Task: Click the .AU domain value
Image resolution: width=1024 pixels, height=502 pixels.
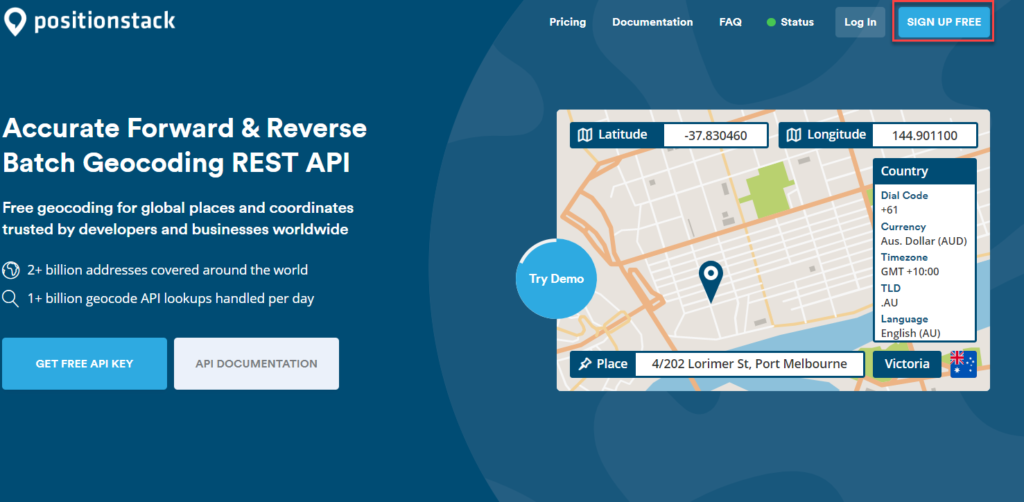Action: pyautogui.click(x=889, y=302)
